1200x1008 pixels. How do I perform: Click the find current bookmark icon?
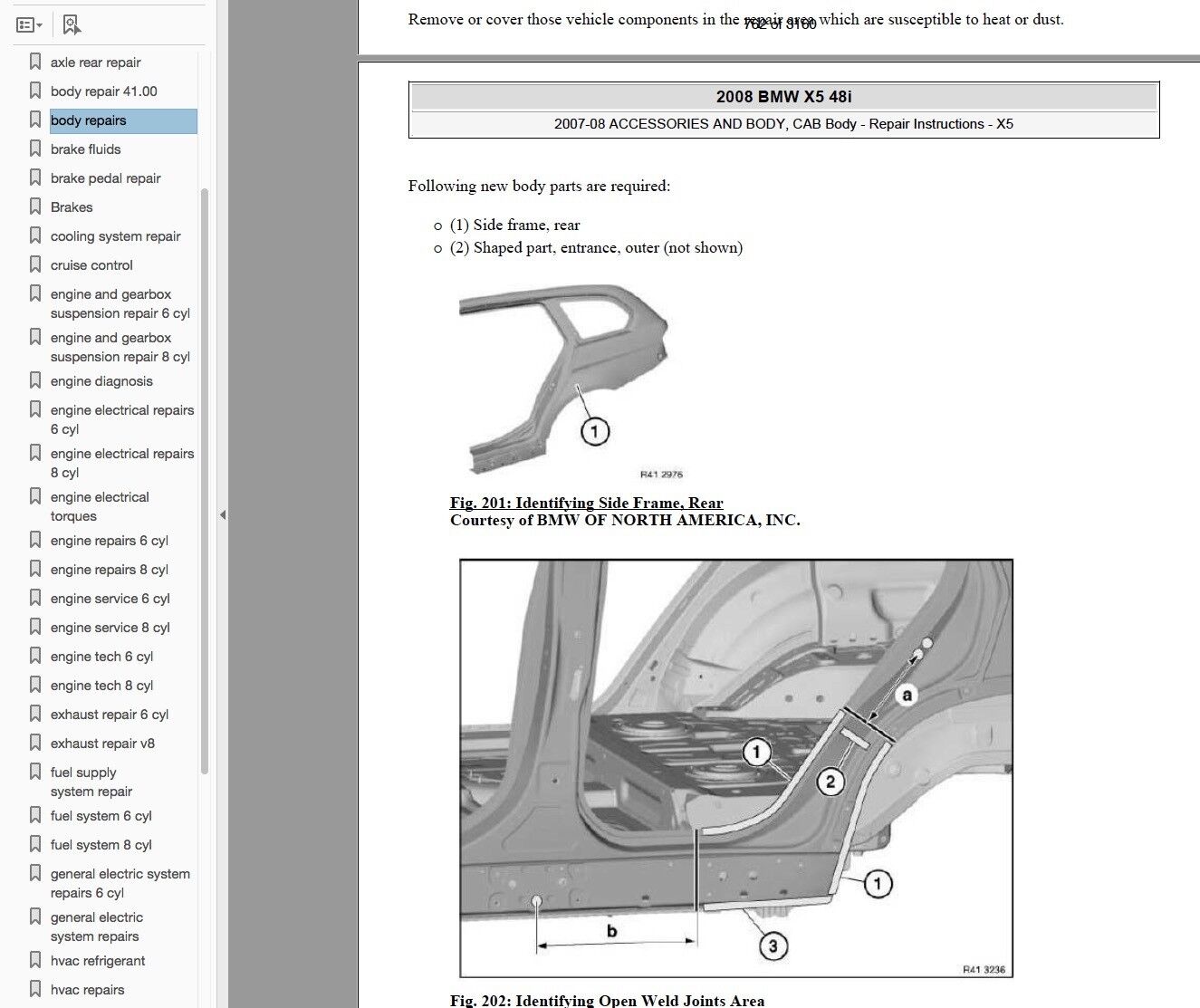point(72,24)
